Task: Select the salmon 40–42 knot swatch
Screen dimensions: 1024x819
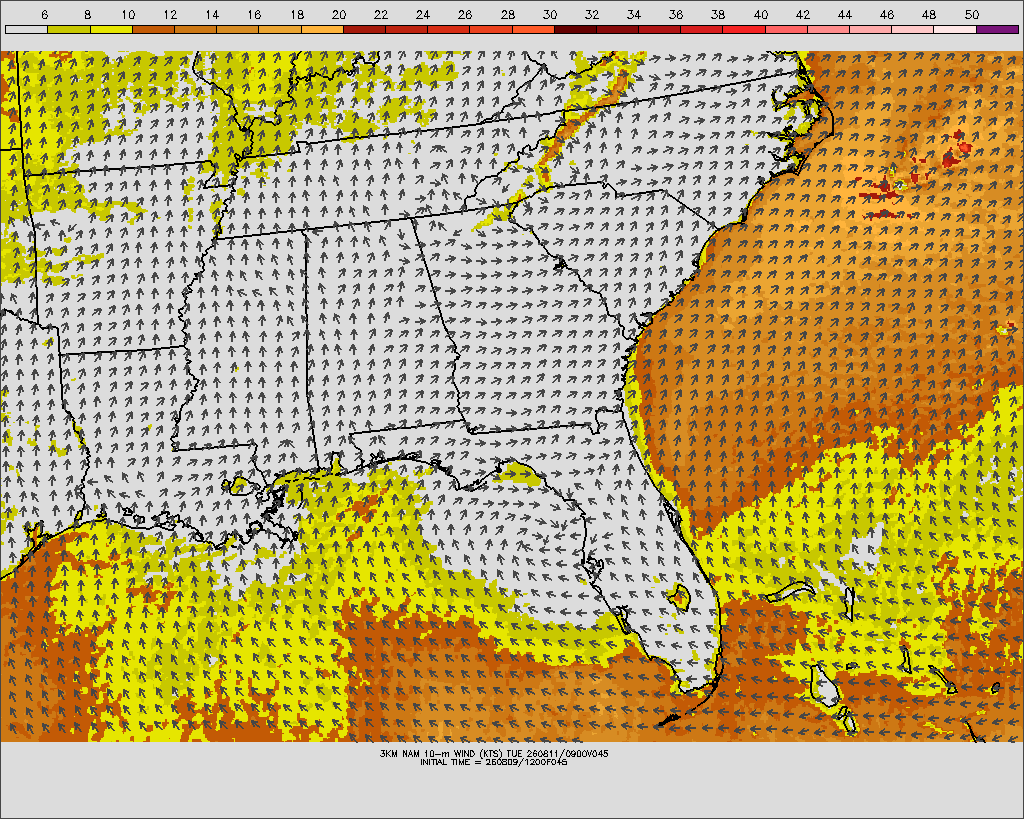Action: click(786, 29)
